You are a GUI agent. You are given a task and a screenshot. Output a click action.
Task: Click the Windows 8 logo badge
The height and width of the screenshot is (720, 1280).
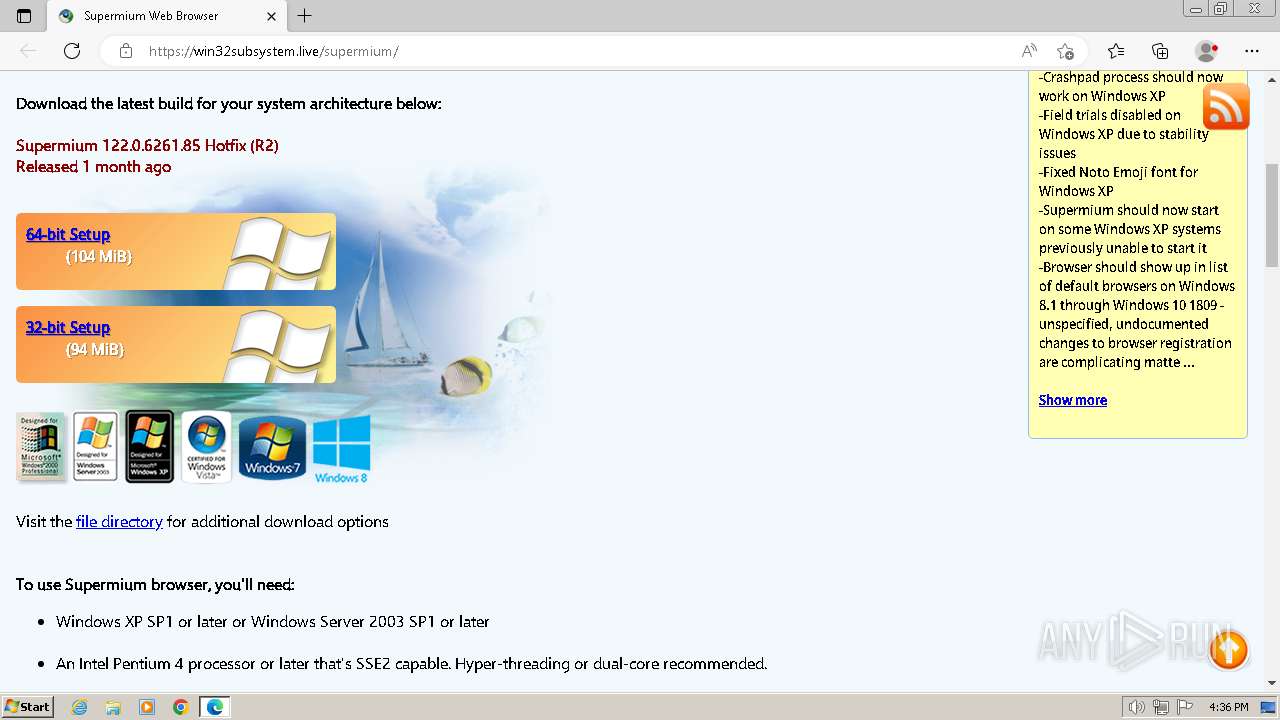pos(341,450)
